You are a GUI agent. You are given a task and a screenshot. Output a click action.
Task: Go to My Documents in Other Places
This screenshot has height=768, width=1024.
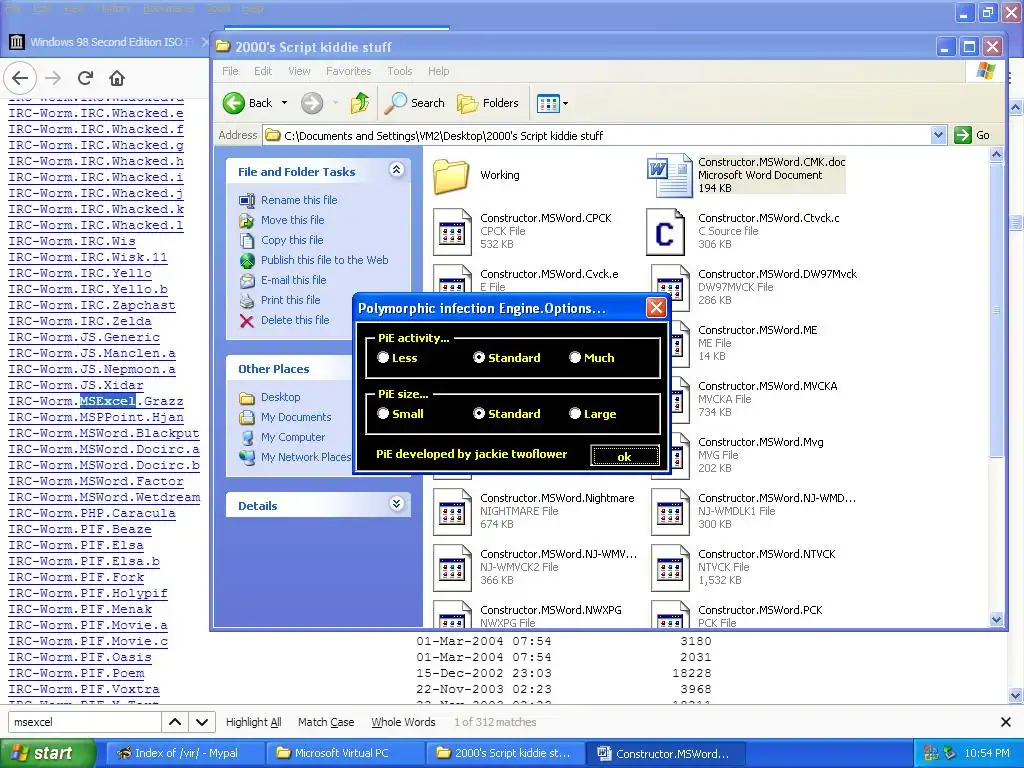pyautogui.click(x=296, y=417)
